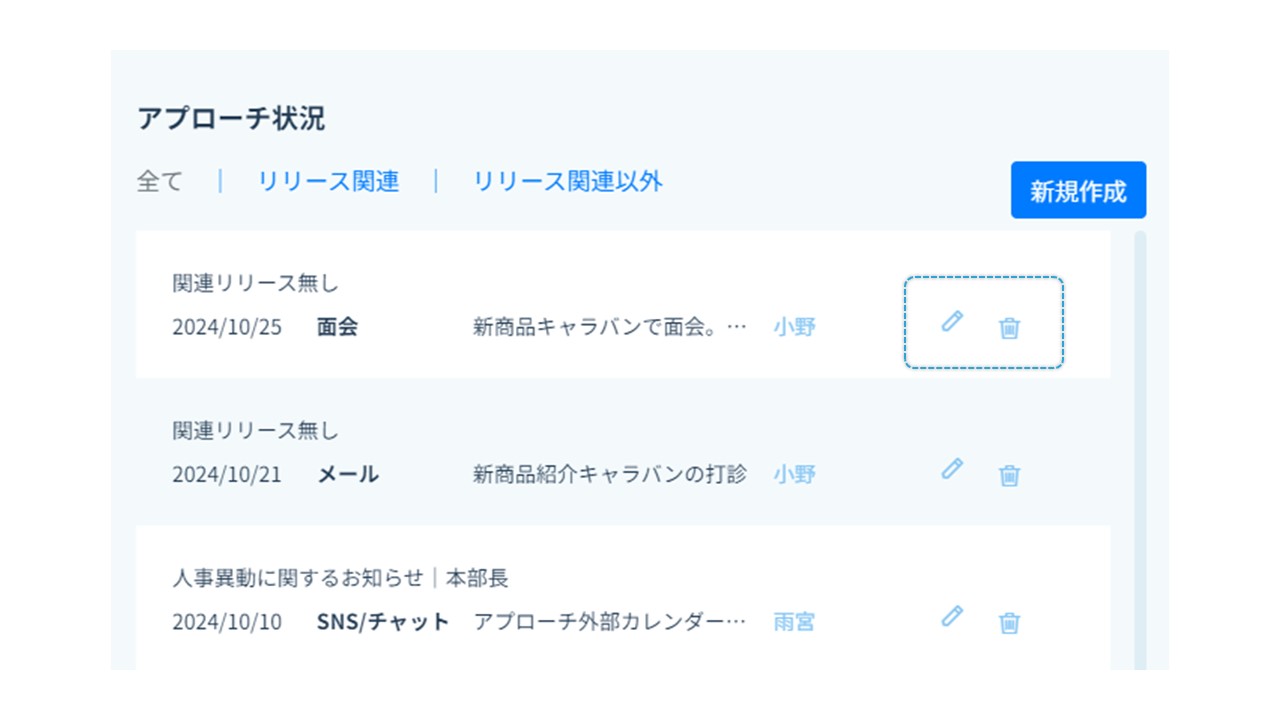This screenshot has width=1280, height=720.
Task: Edit the 2024/10/25 面会 entry
Action: (952, 321)
